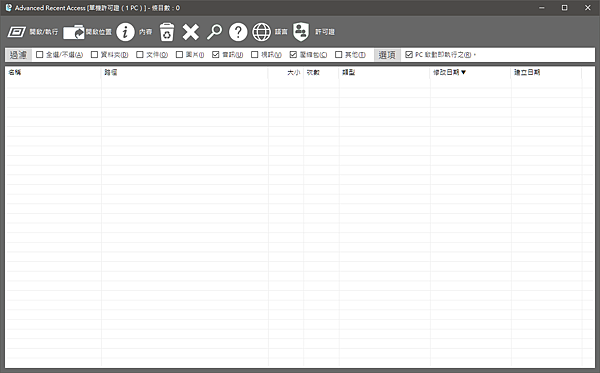Screen dimensions: 600x373
Task: Reverse sort on 修改日期 modified date column
Action: pos(471,72)
